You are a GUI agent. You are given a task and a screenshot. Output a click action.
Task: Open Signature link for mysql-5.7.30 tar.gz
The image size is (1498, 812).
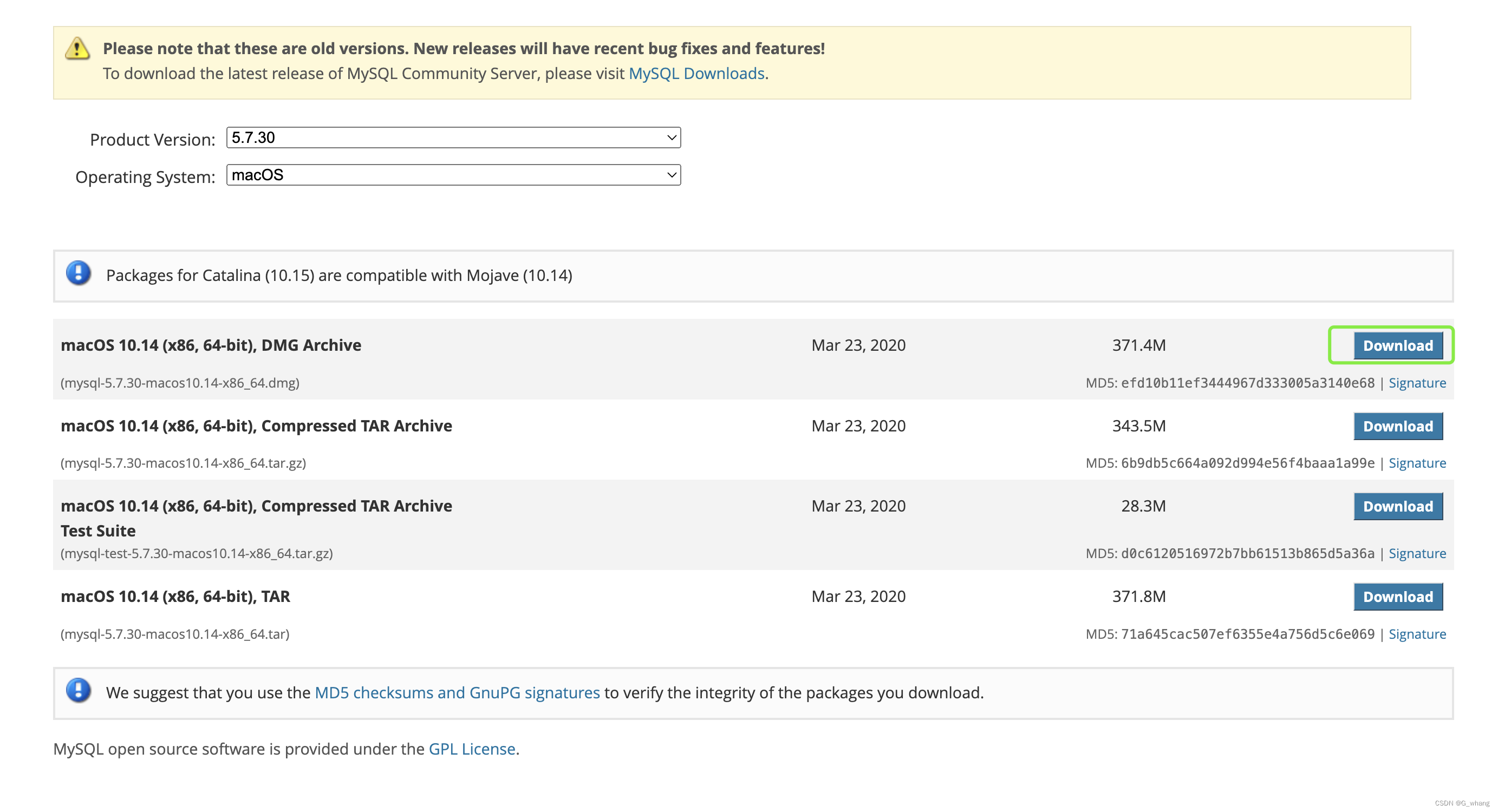click(1417, 463)
